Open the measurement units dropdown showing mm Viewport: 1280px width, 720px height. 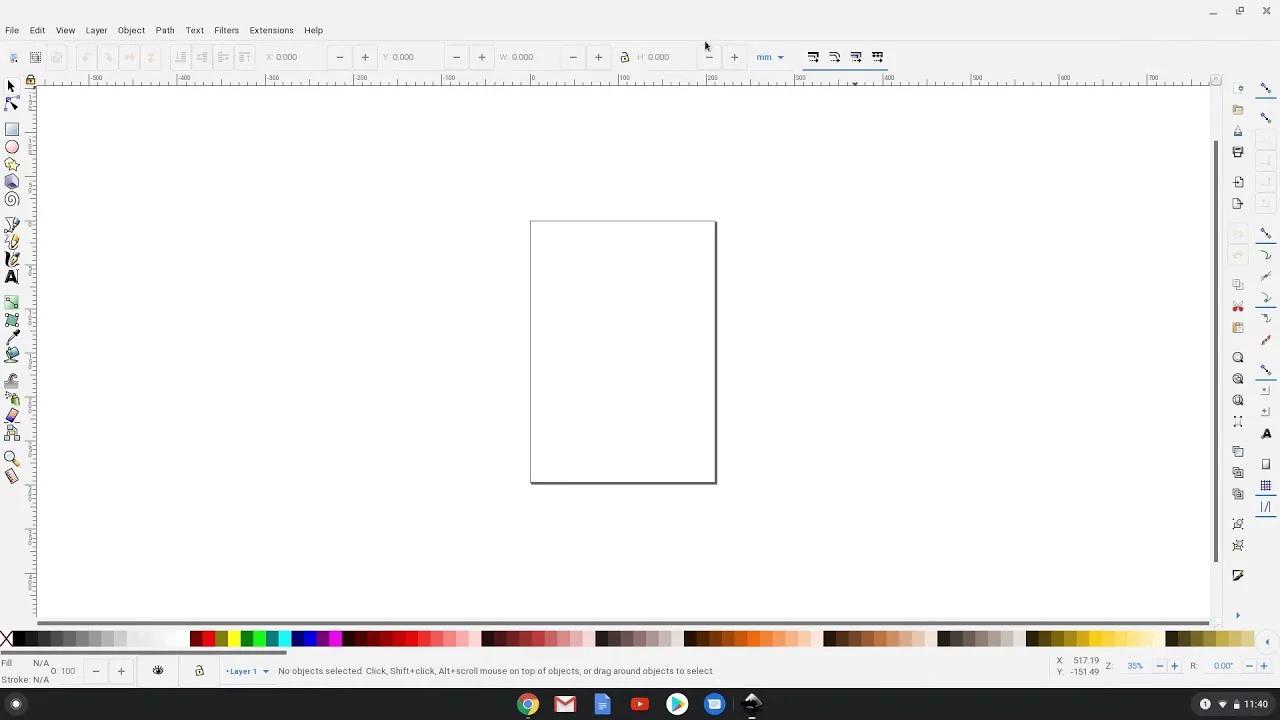(770, 57)
